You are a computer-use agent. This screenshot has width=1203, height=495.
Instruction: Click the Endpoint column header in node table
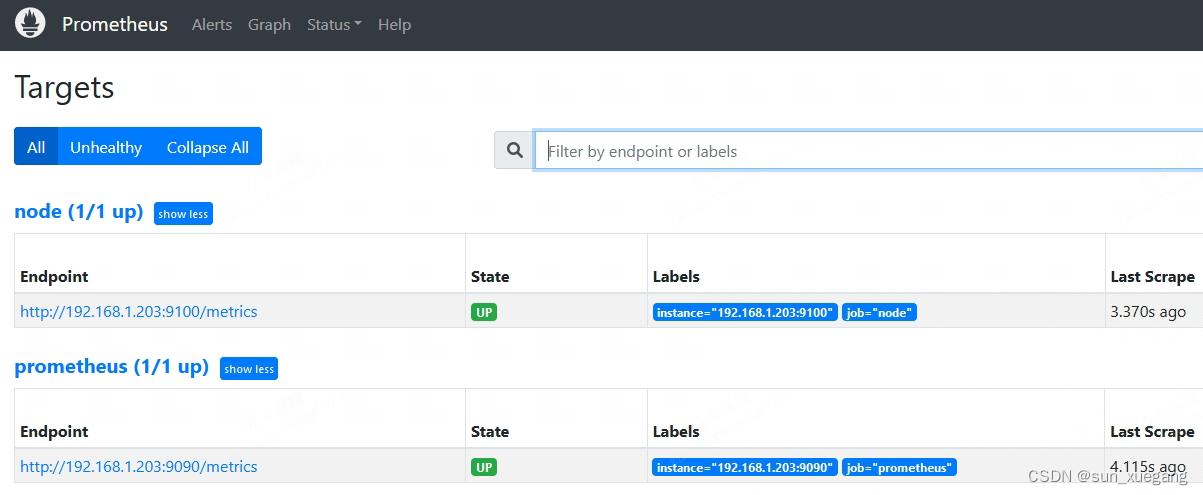click(x=54, y=276)
